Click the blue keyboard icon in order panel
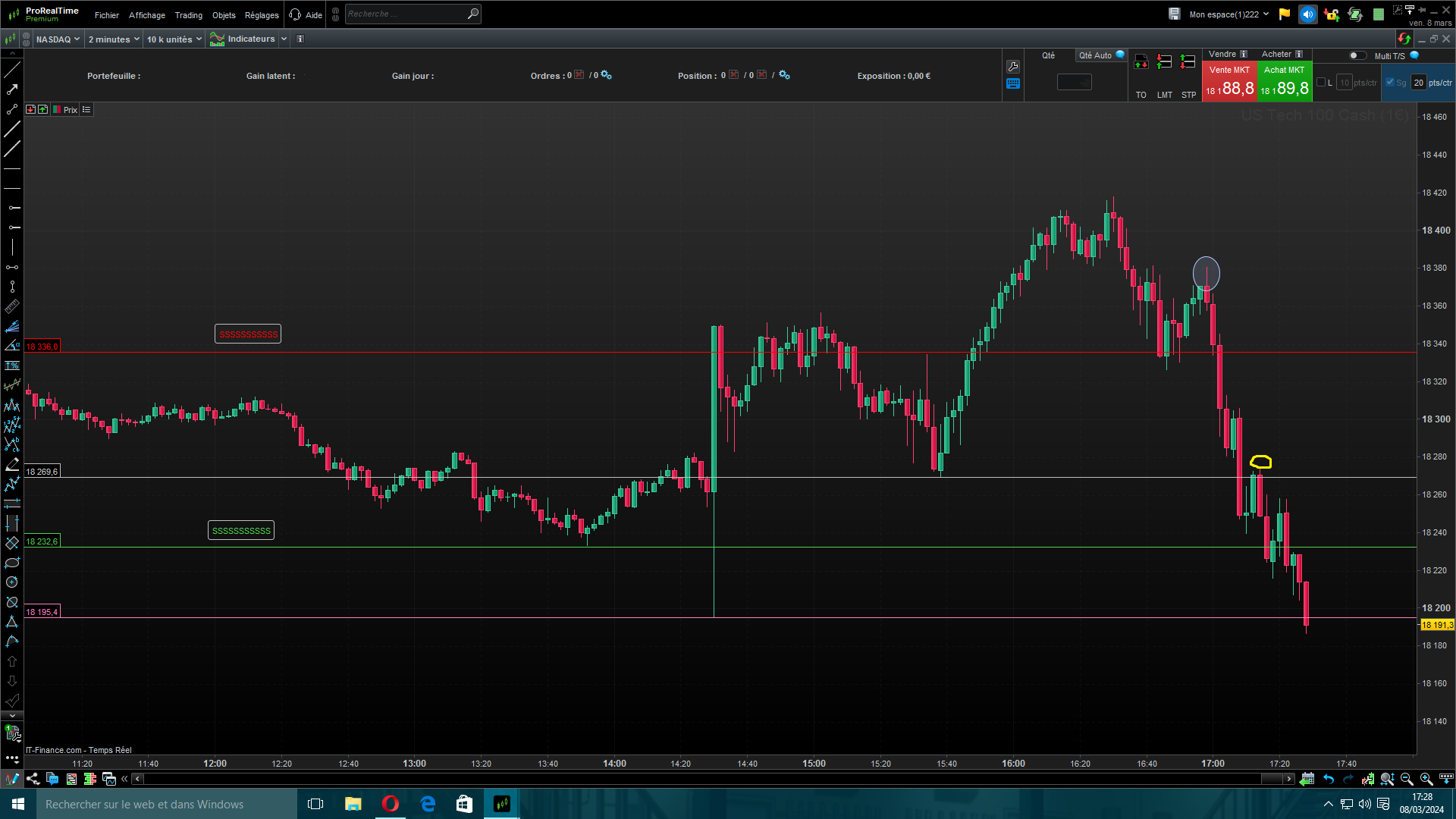Screen dimensions: 1456x819 tap(1013, 84)
